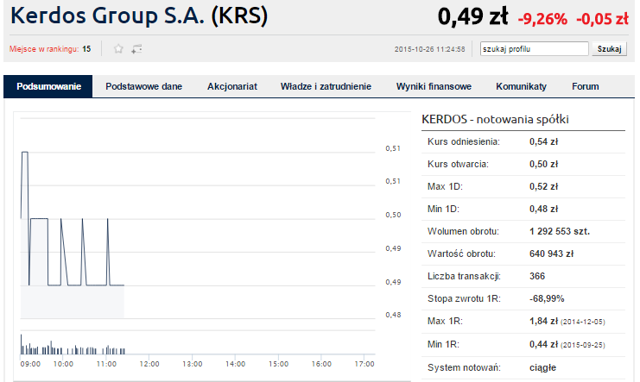Click the Kerdos Group S.A. (KRS) heading
The image size is (640, 382).
pyautogui.click(x=139, y=16)
